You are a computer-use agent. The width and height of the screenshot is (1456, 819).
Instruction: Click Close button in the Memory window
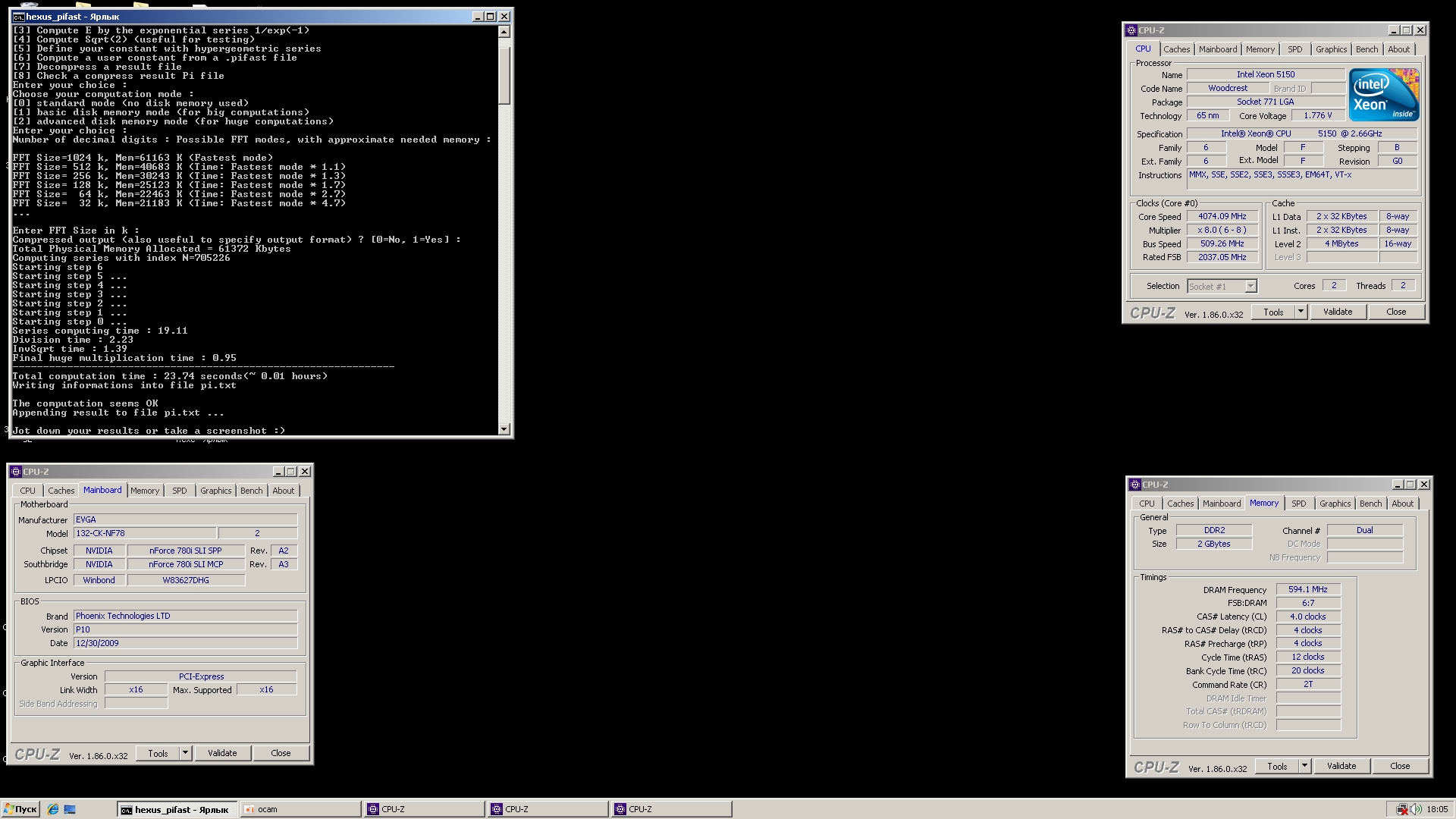tap(1400, 766)
